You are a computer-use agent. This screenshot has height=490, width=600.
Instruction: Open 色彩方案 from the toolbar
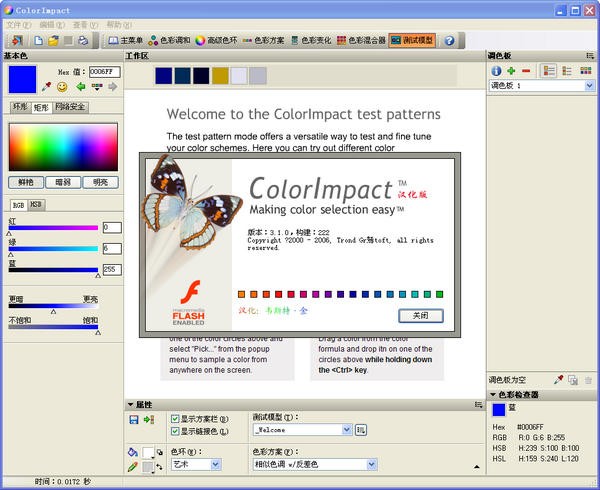pyautogui.click(x=263, y=40)
